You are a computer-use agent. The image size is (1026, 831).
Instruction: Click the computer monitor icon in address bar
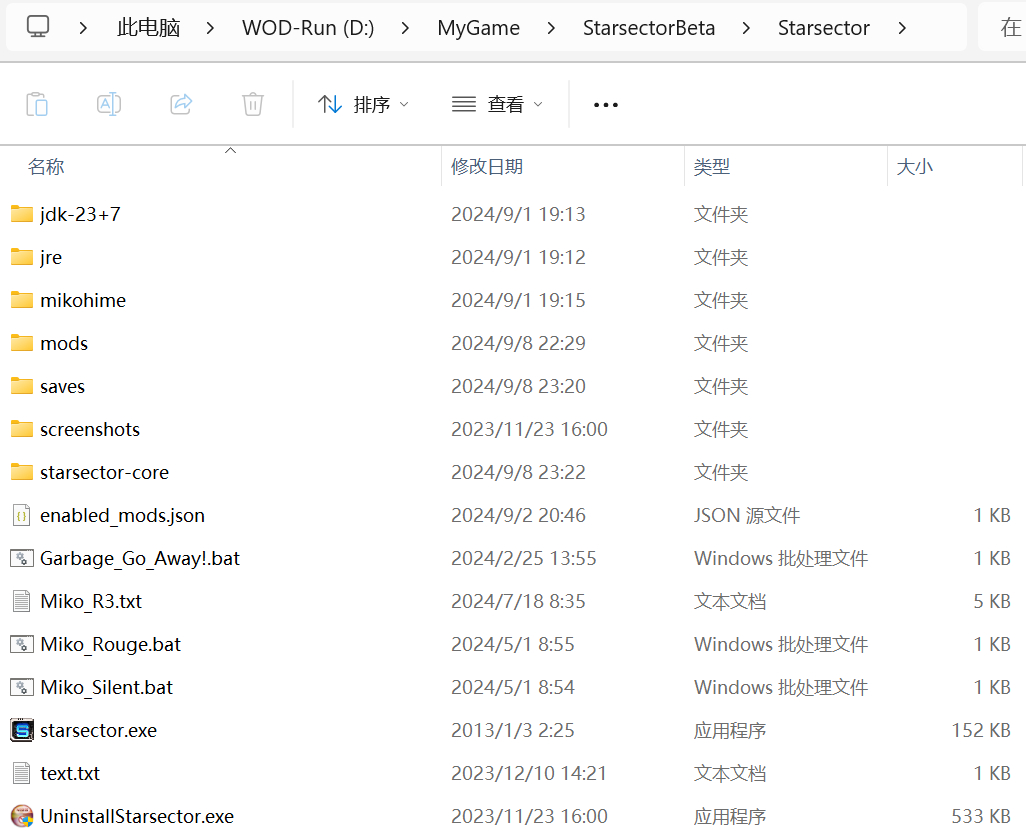pyautogui.click(x=38, y=27)
